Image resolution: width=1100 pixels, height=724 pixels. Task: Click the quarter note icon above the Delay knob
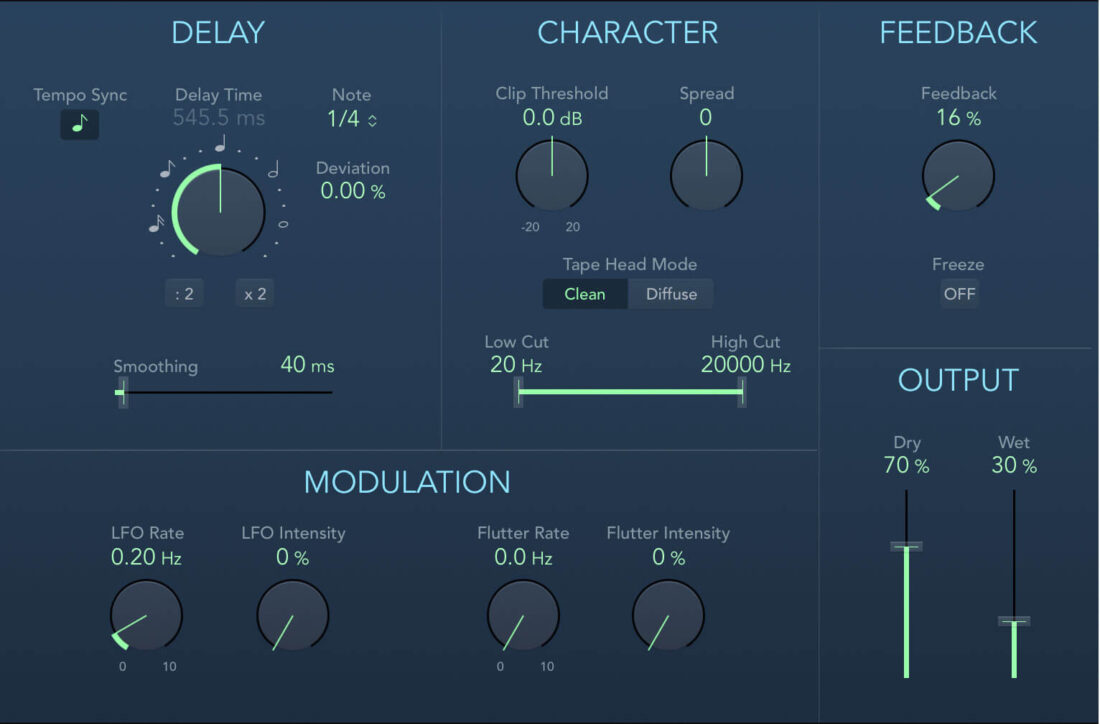221,143
